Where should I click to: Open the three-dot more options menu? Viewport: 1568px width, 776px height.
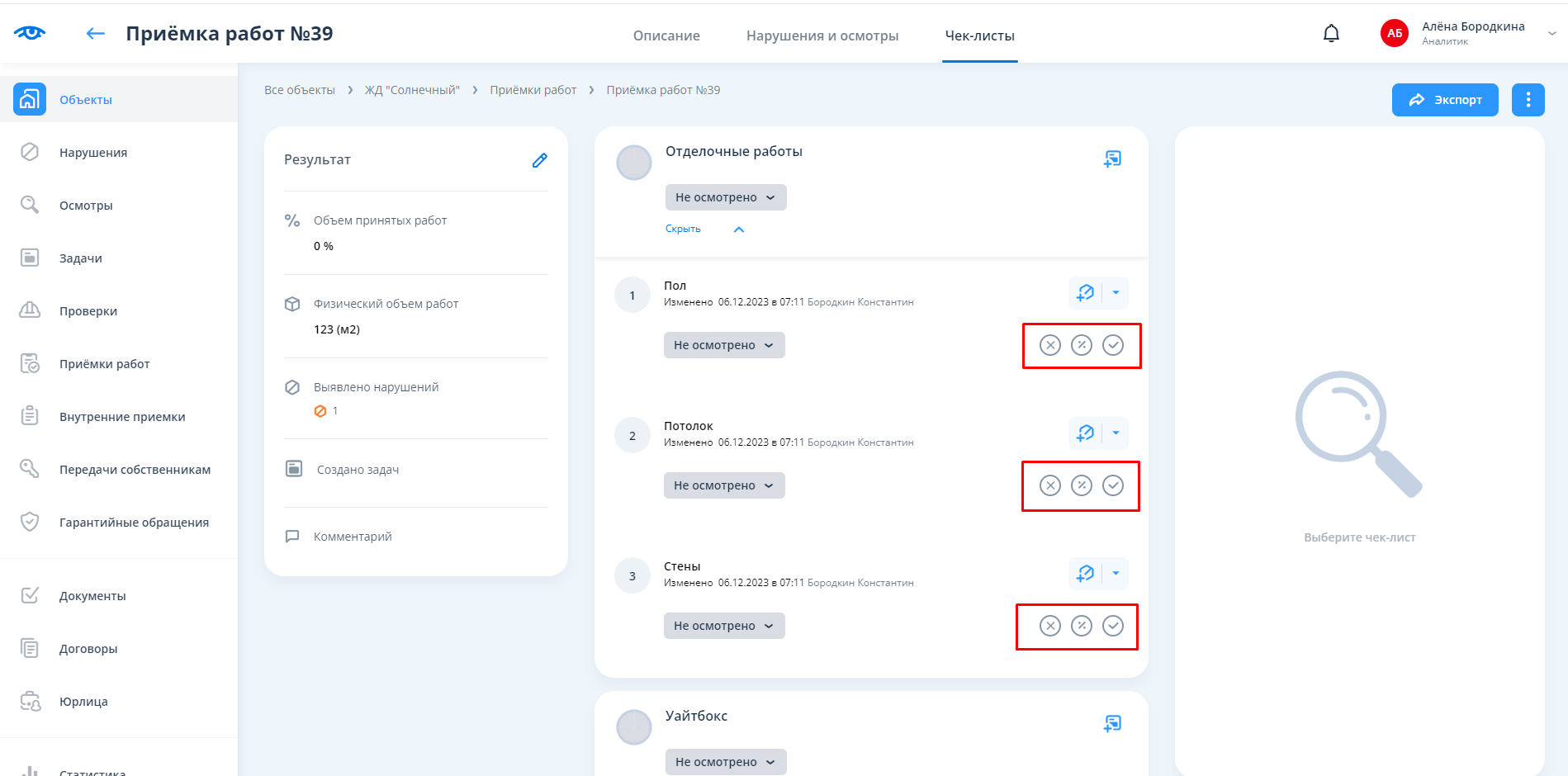click(1528, 100)
